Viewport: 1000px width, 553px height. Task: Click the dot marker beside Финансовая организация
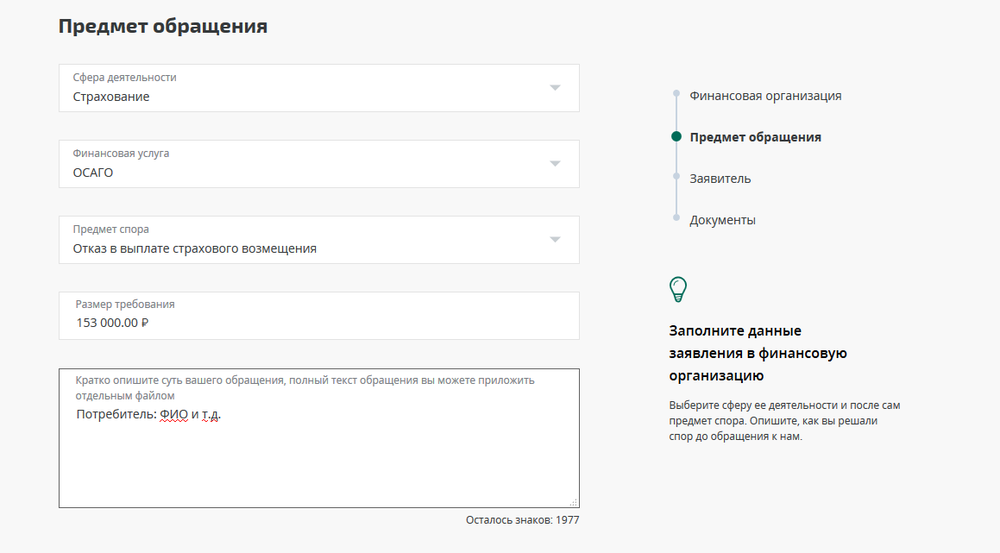click(677, 95)
